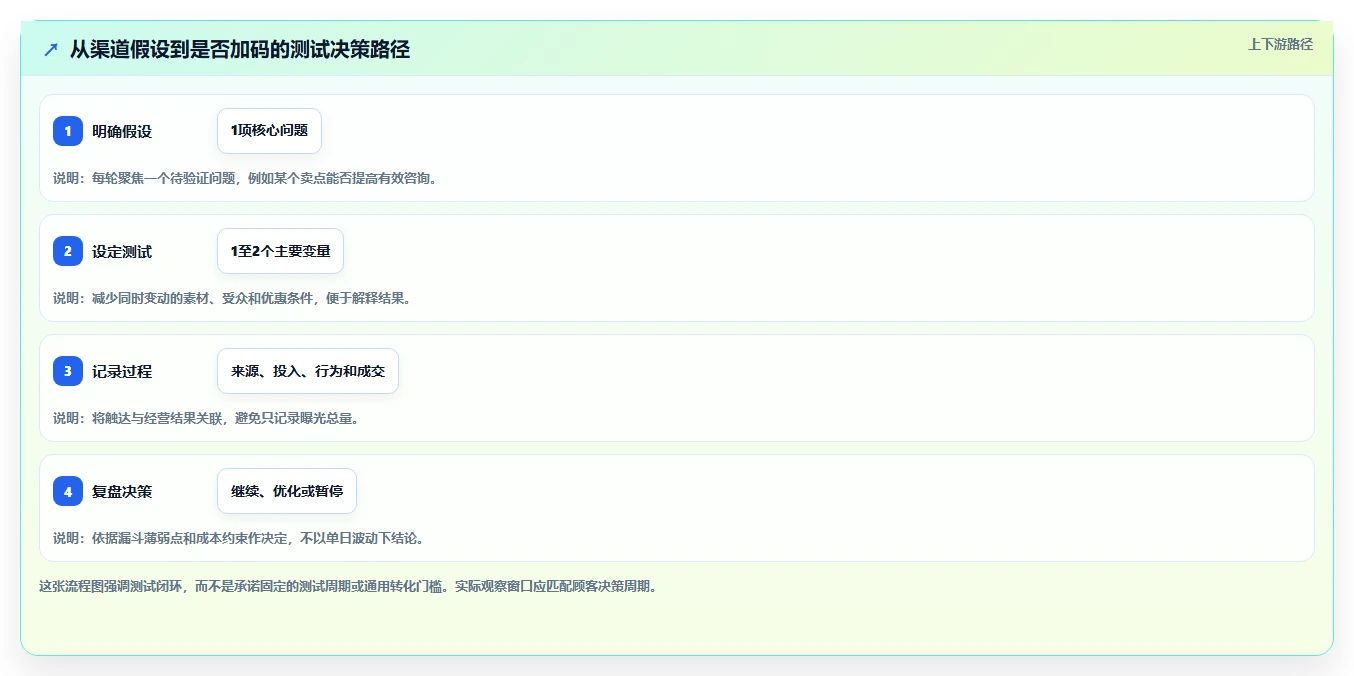
Task: Select step number 3 badge
Action: click(x=68, y=371)
